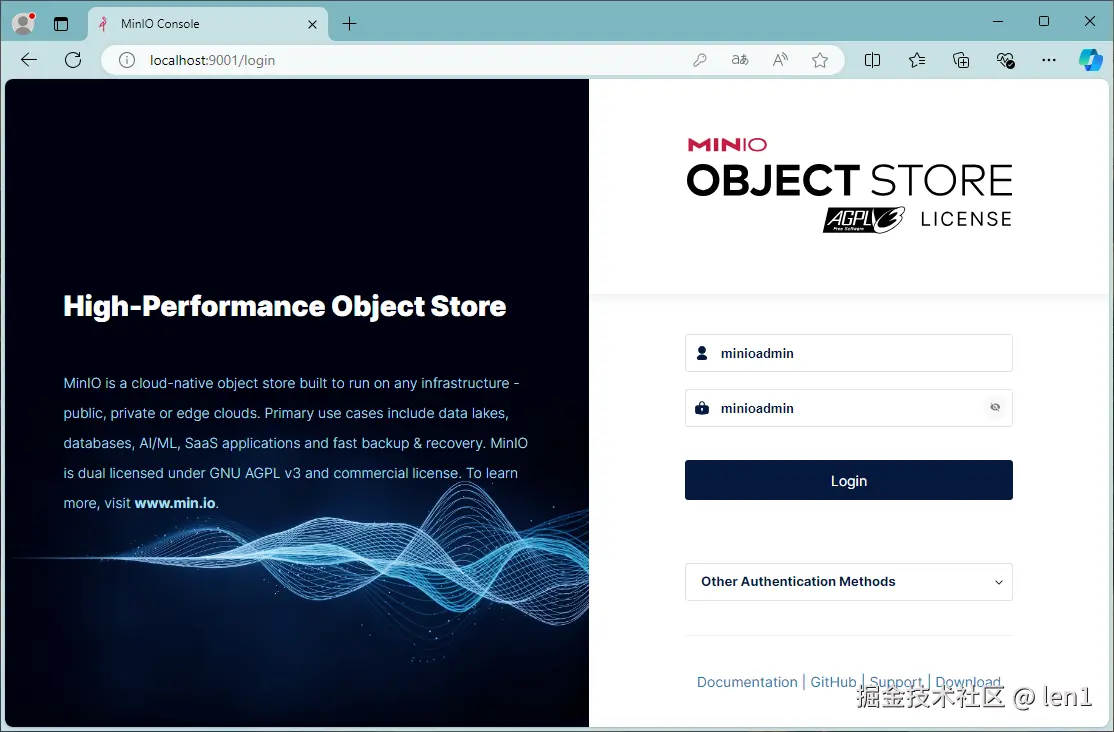Add this page to favorites star
The image size is (1114, 732).
(x=820, y=60)
